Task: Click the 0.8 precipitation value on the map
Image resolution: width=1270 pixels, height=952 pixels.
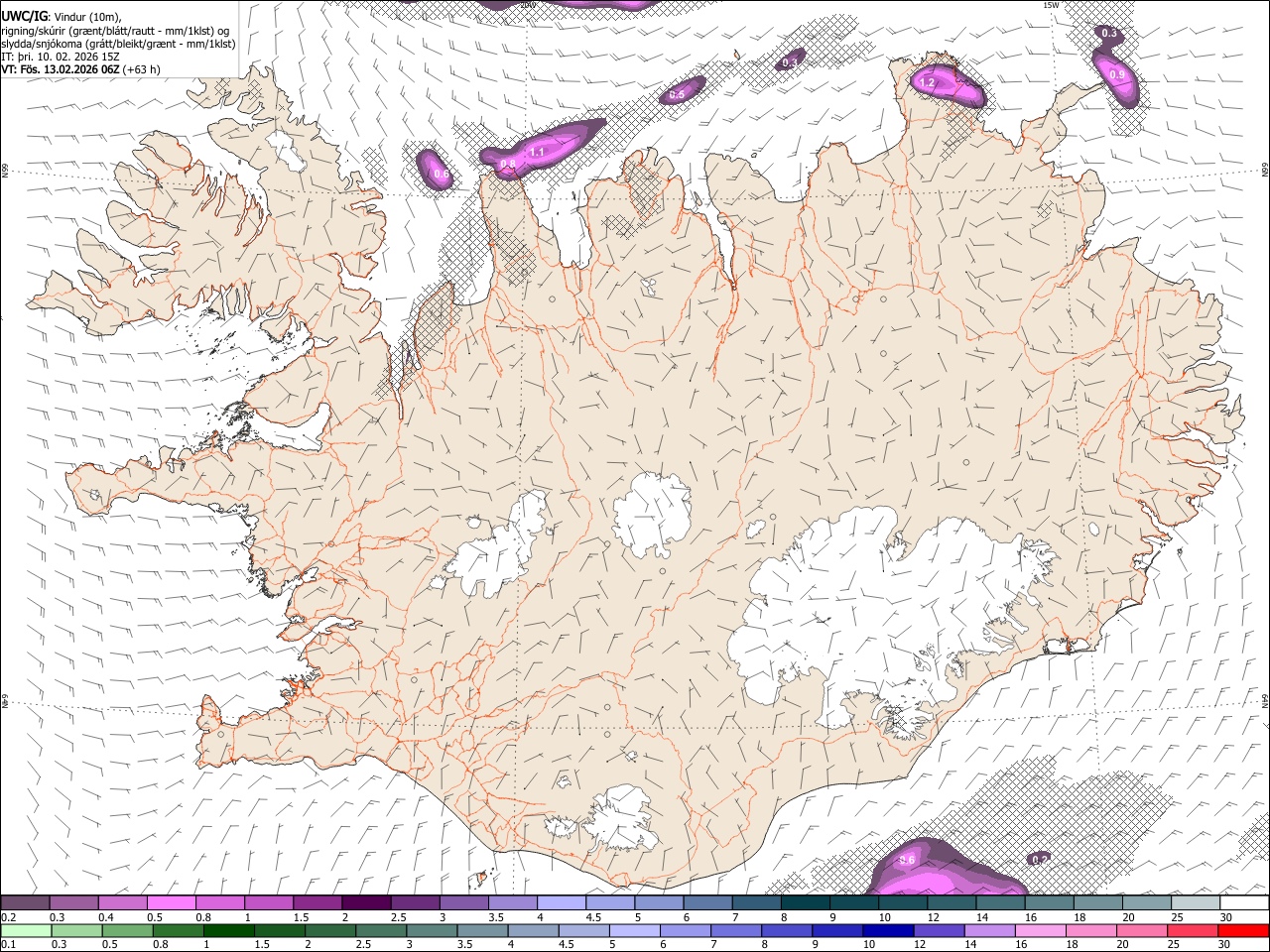Action: click(x=508, y=164)
